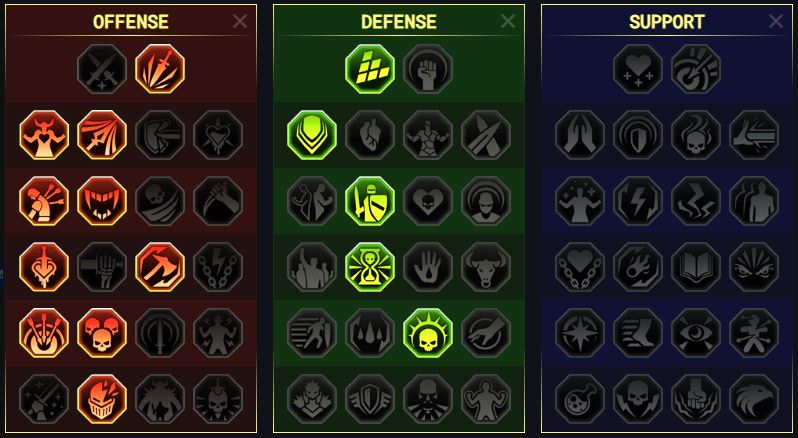
Task: Click the green hourglass mastery icon
Action: [x=370, y=267]
